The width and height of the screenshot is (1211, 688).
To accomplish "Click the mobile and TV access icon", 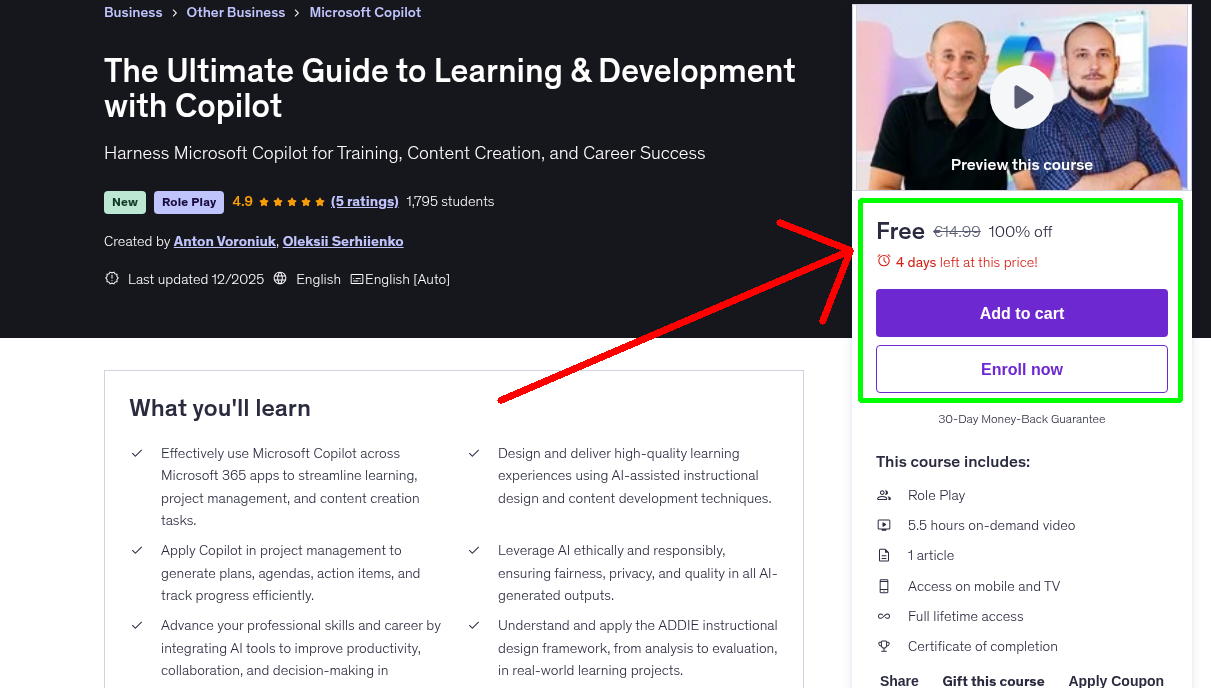I will pos(884,585).
